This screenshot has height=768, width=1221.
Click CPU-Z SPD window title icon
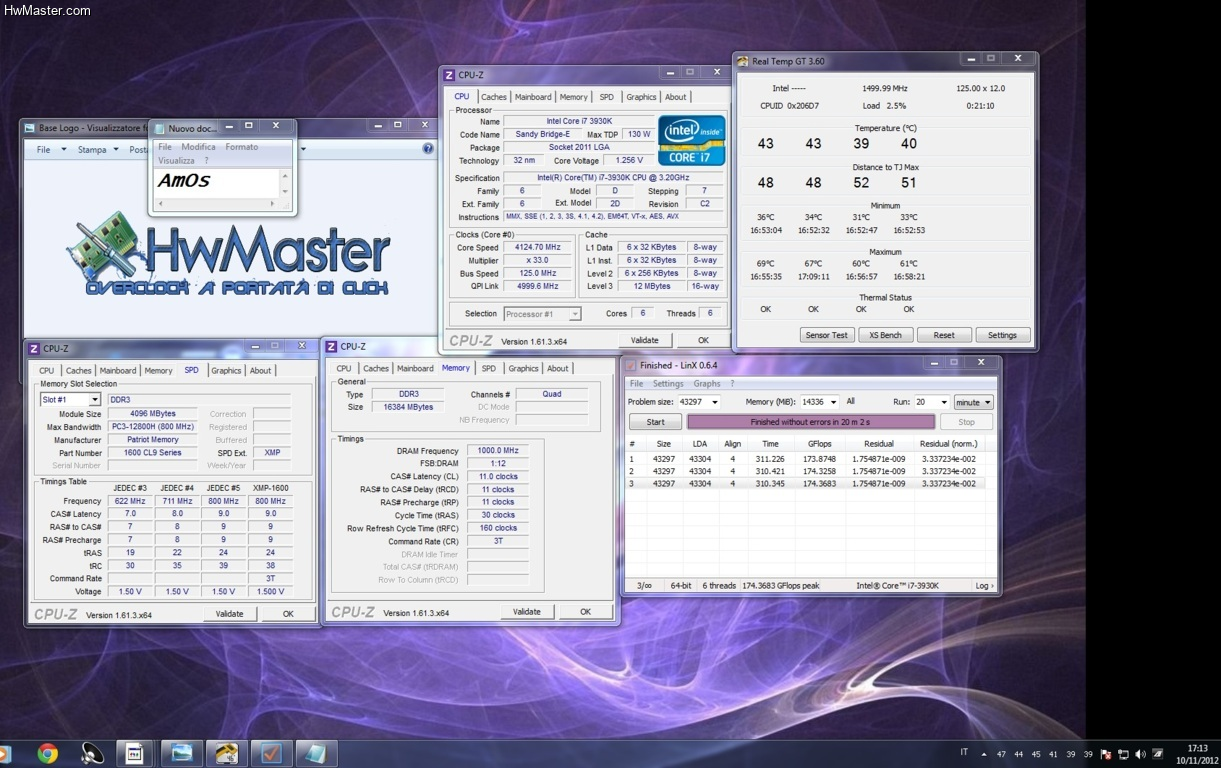(x=34, y=348)
